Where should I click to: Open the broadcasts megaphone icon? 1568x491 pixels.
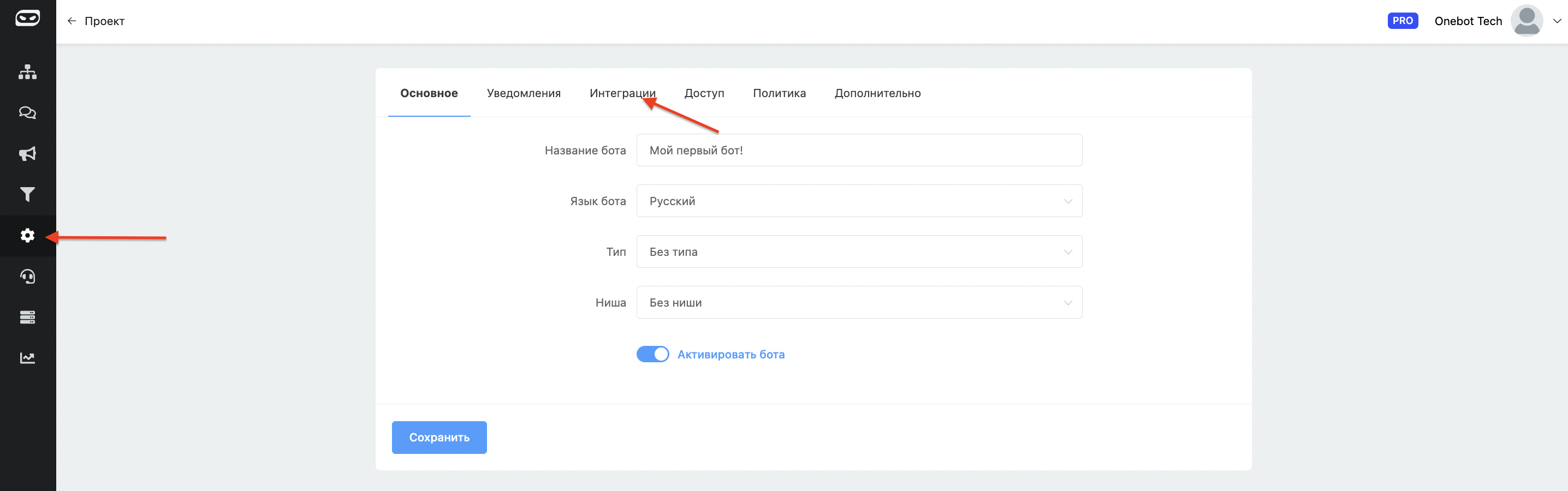tap(27, 153)
